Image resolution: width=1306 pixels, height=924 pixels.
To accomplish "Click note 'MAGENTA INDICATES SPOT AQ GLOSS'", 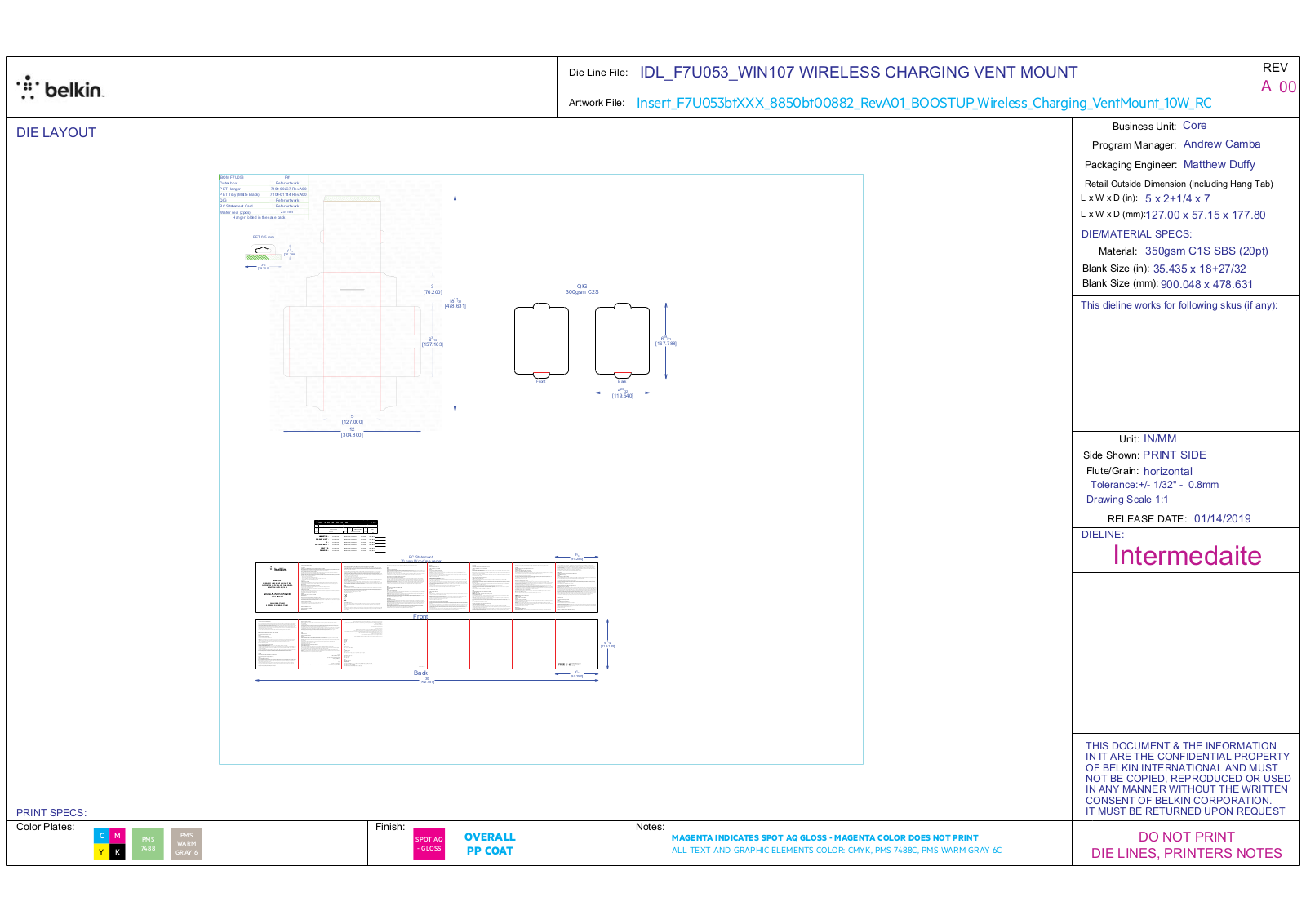I will click(x=824, y=837).
